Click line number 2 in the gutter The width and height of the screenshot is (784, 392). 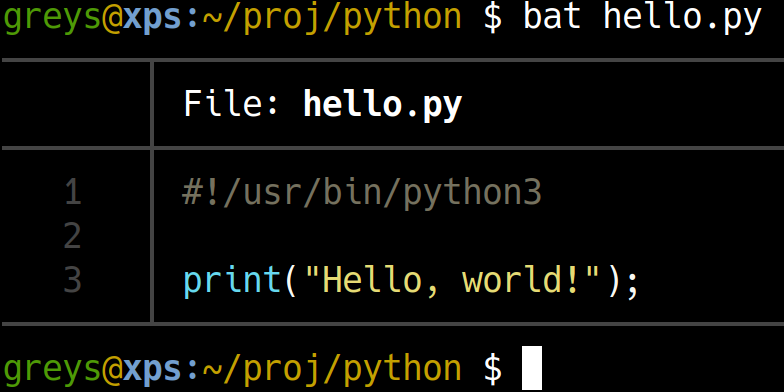tap(73, 236)
